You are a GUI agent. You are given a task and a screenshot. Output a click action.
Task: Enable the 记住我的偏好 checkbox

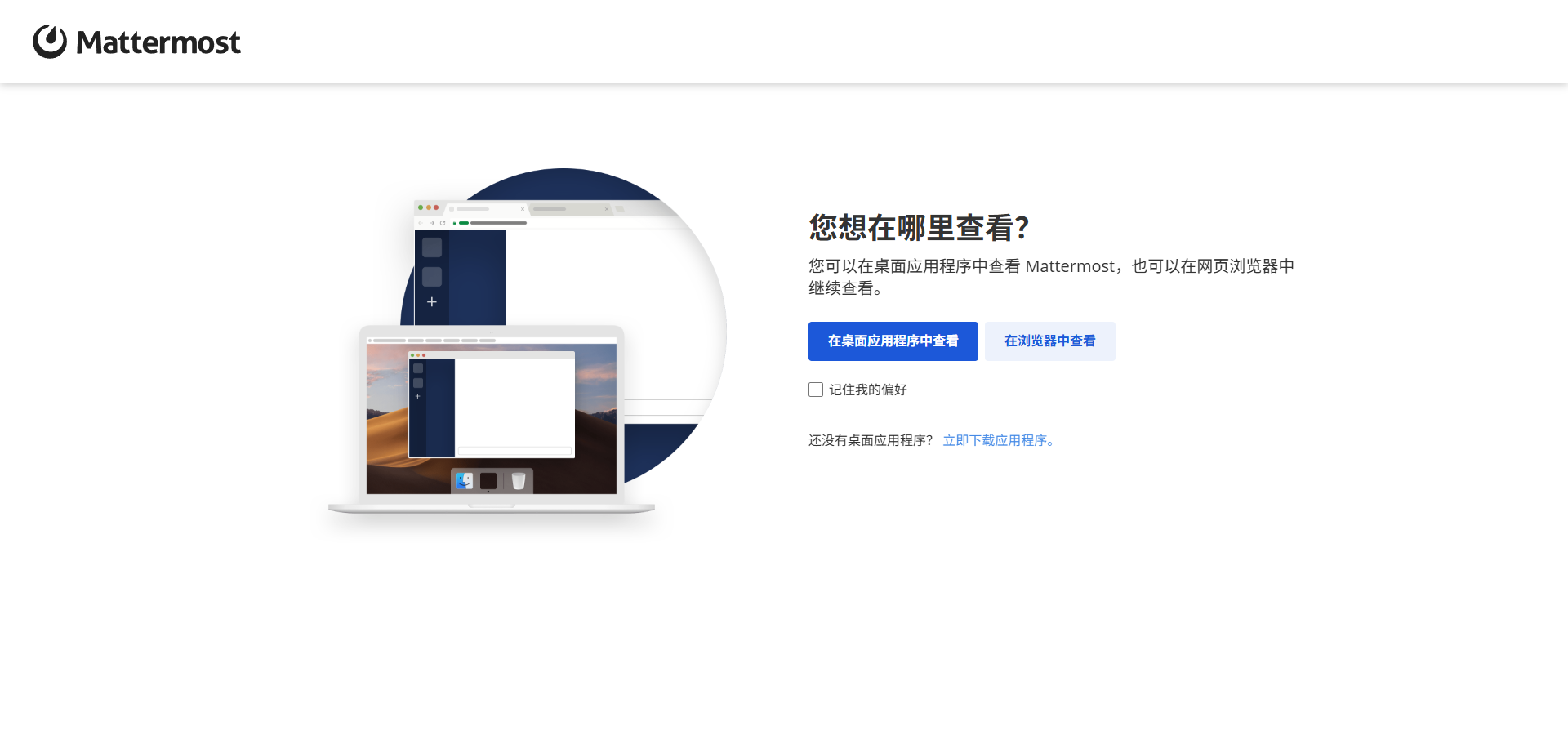[x=816, y=390]
